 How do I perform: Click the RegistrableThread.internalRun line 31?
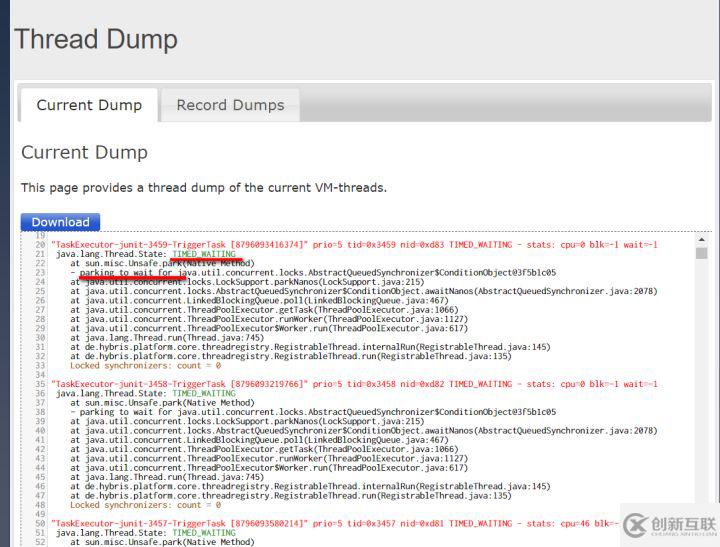(310, 347)
